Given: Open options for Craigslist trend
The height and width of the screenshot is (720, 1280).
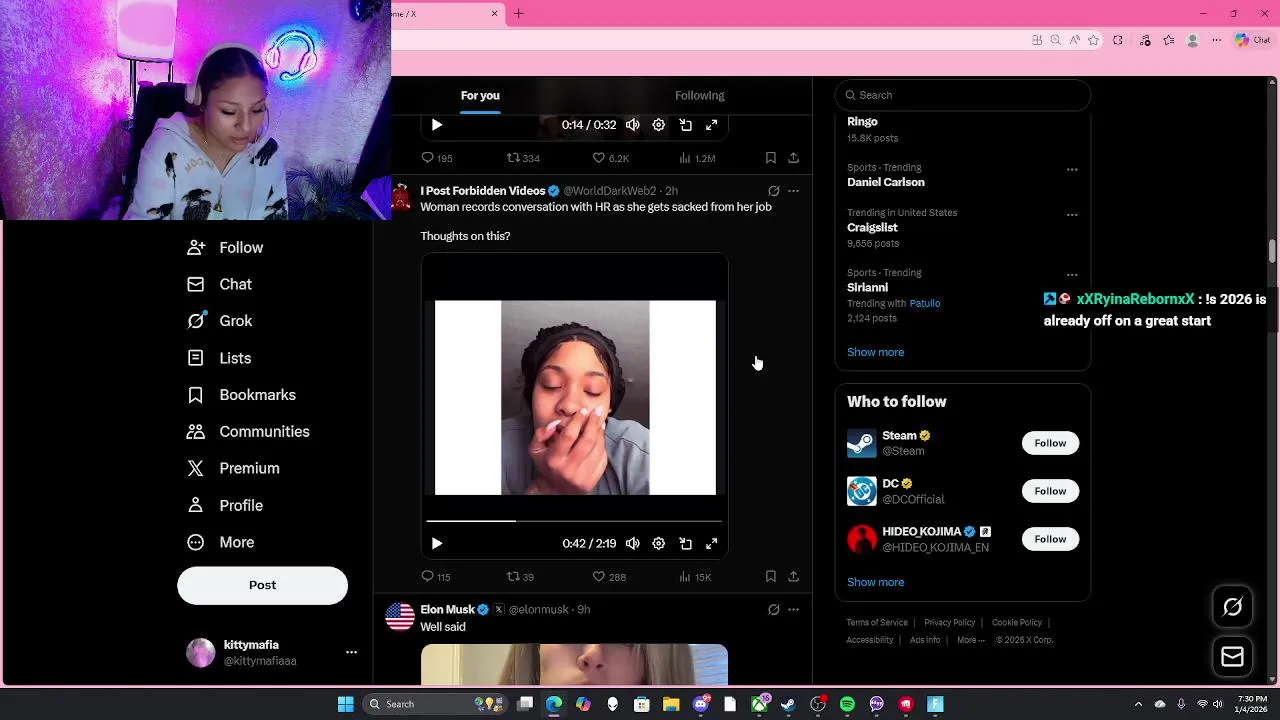Looking at the screenshot, I should tap(1072, 215).
